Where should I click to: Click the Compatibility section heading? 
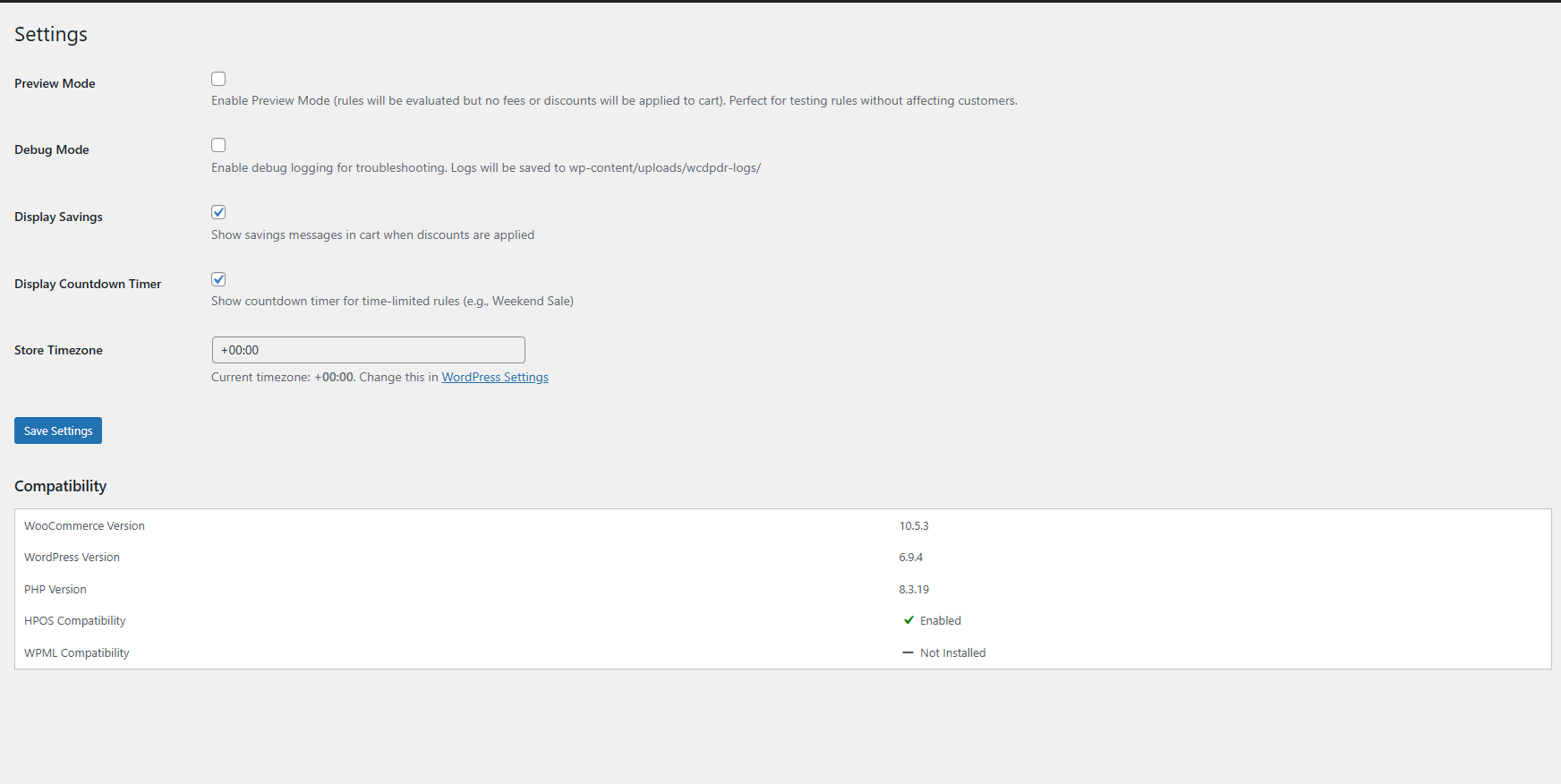60,486
